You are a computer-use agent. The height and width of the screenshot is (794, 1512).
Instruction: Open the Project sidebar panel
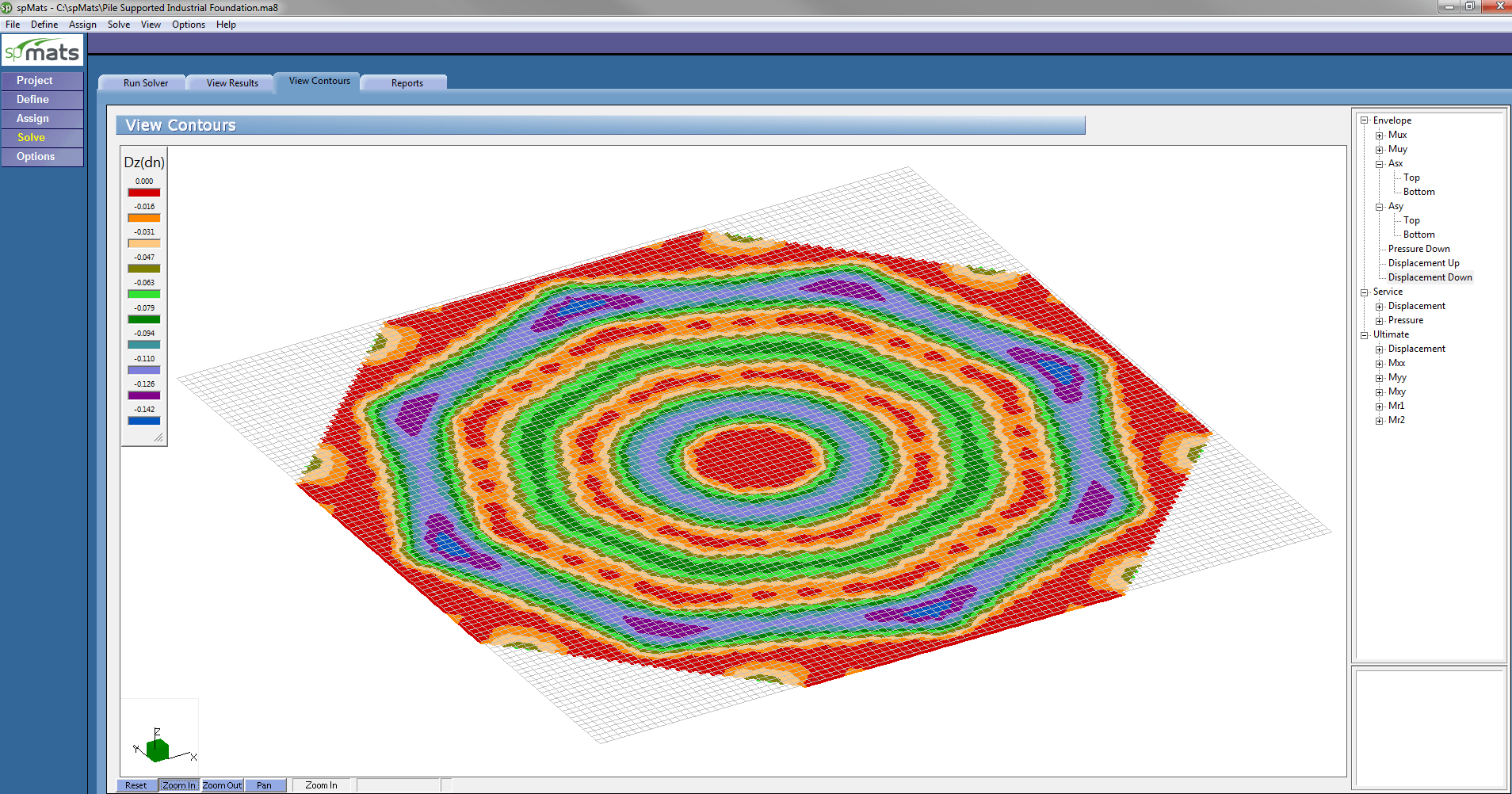click(x=34, y=80)
